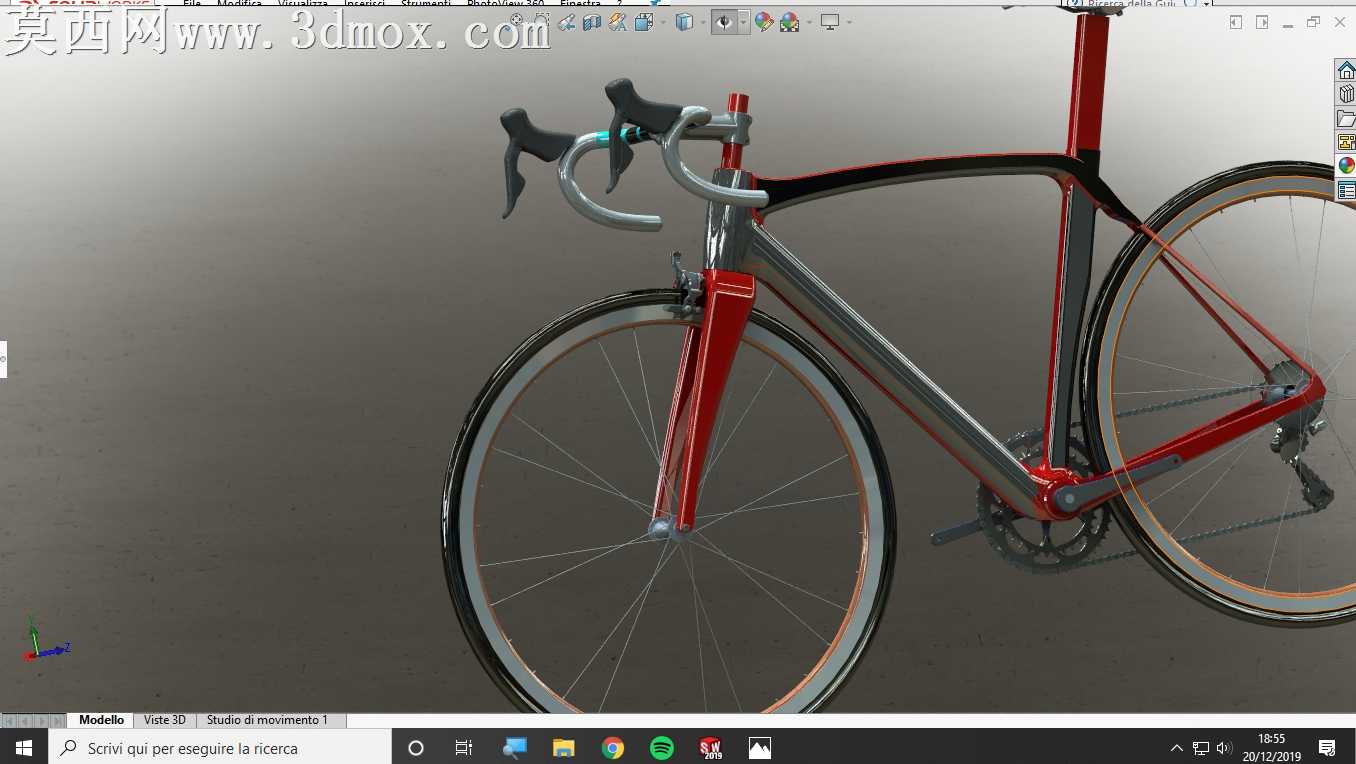Open the Windows Start menu

24,748
